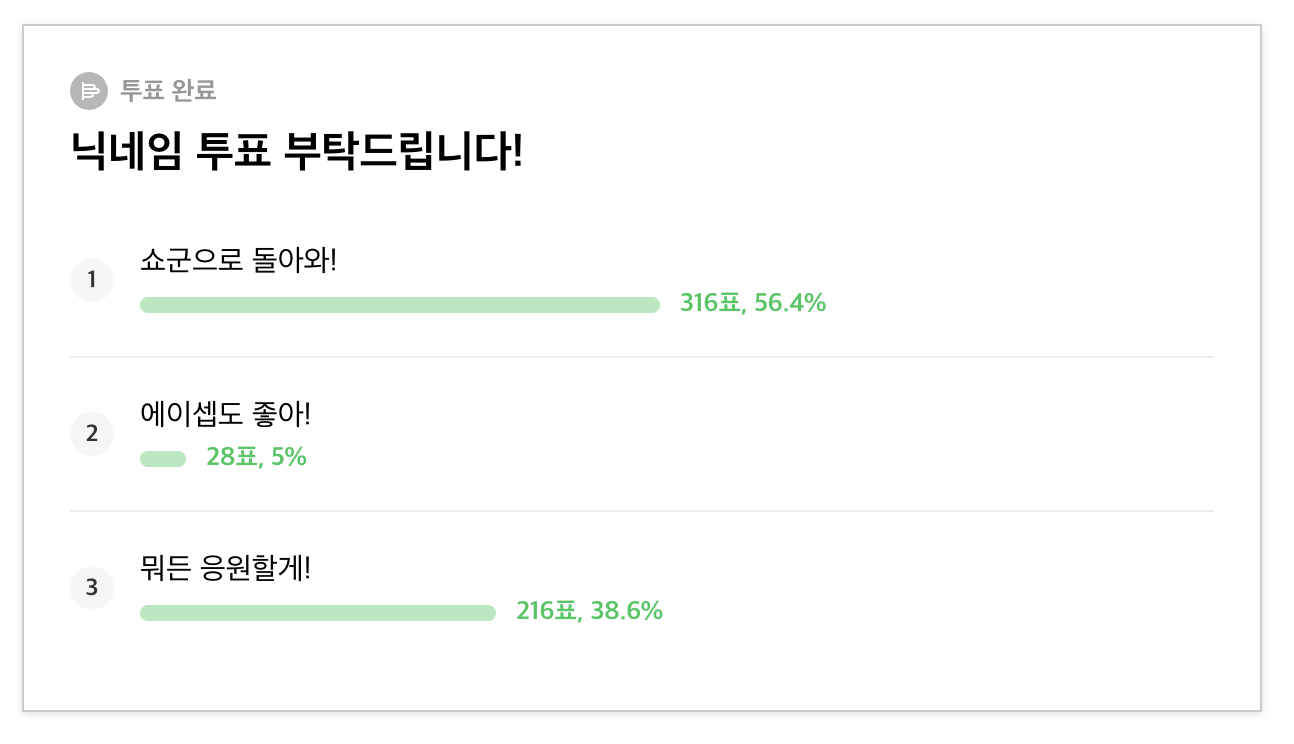Select the number 1 option badge

[92, 279]
